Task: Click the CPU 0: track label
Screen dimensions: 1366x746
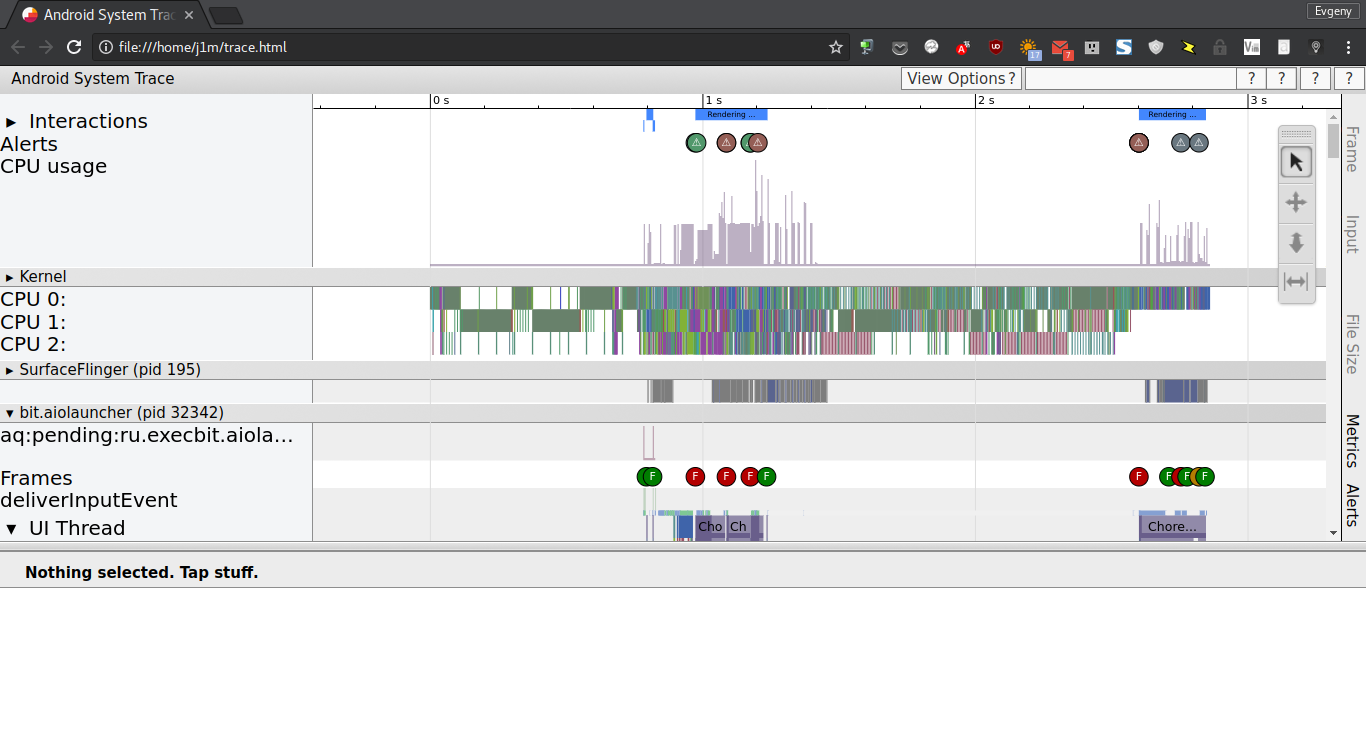Action: coord(33,299)
